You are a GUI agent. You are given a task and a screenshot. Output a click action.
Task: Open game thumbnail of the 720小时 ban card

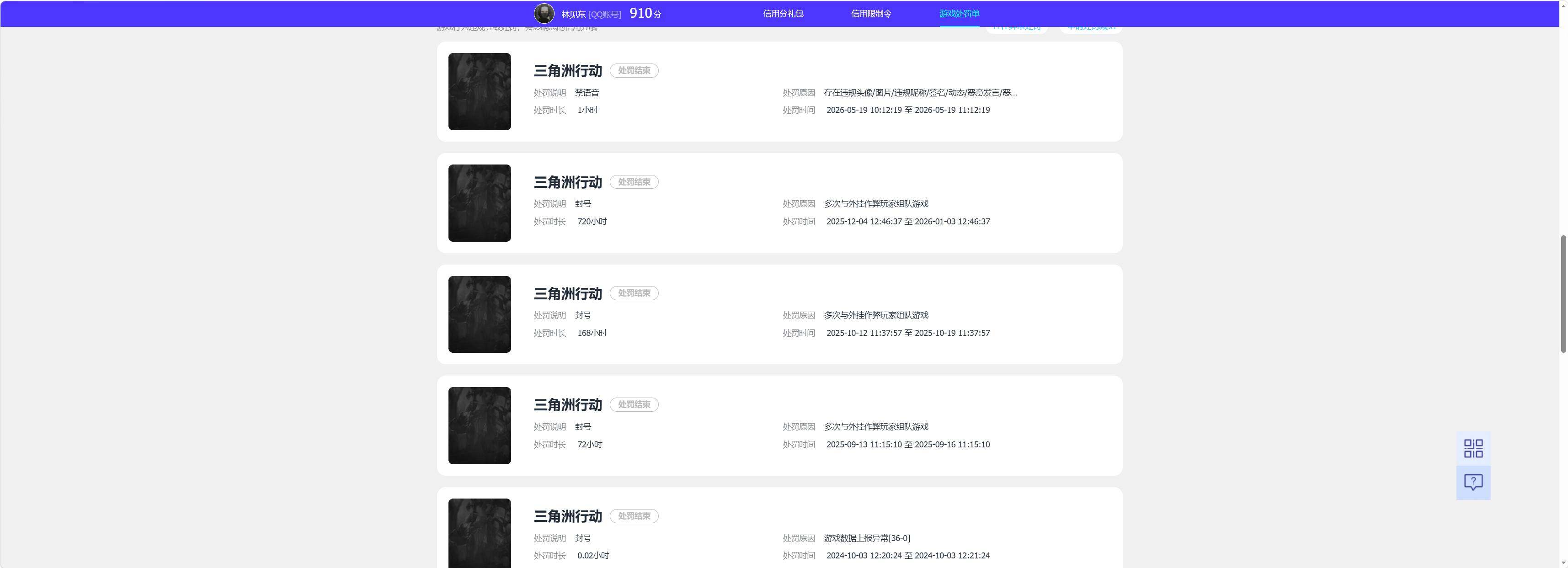pos(480,203)
